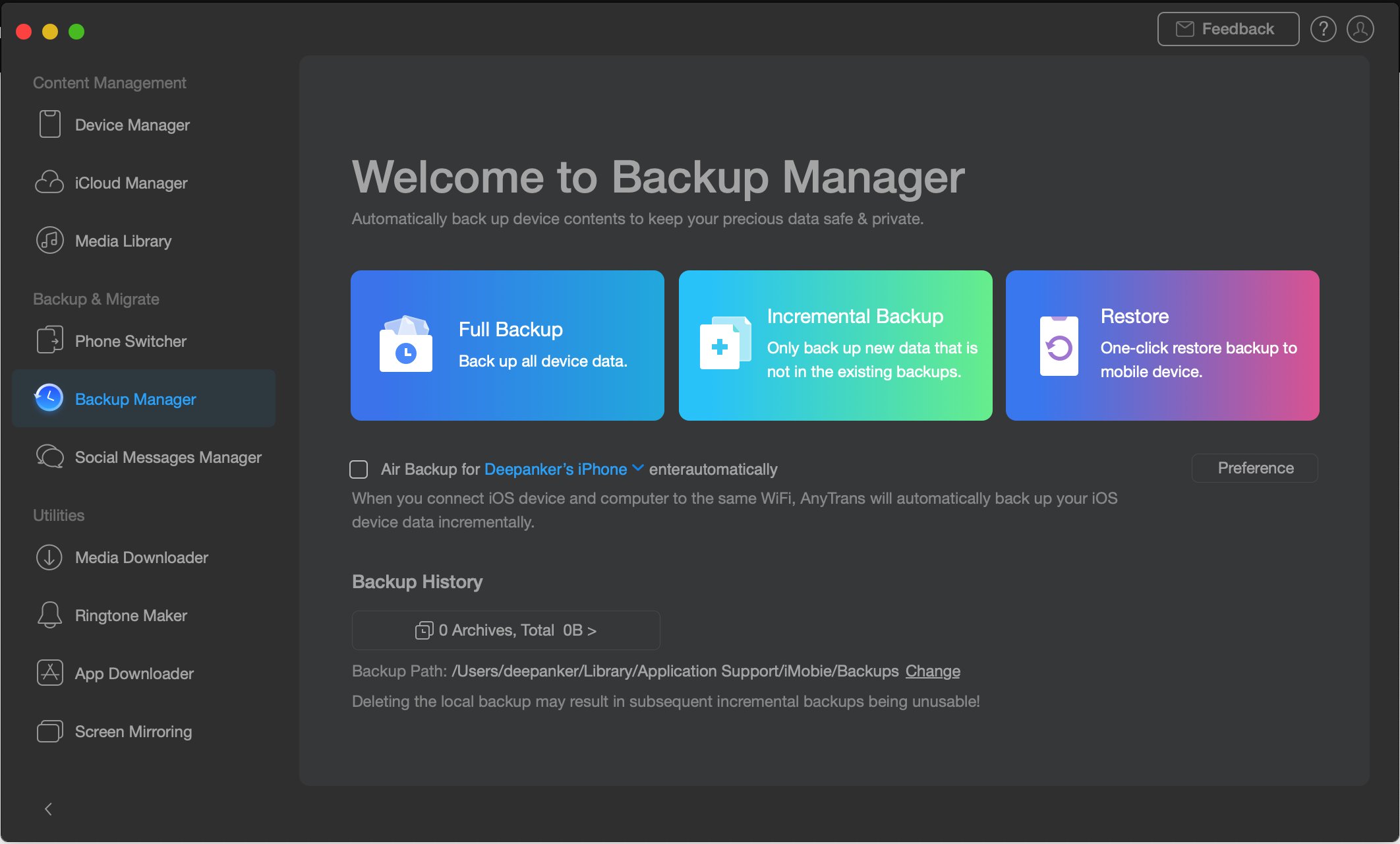1400x844 pixels.
Task: Close the window with the red button
Action: 24,32
